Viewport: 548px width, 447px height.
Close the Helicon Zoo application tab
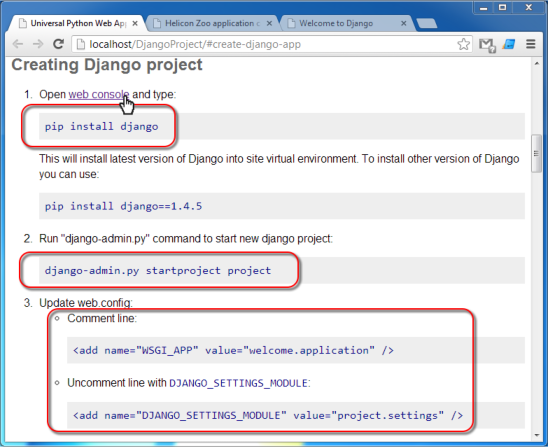point(269,23)
